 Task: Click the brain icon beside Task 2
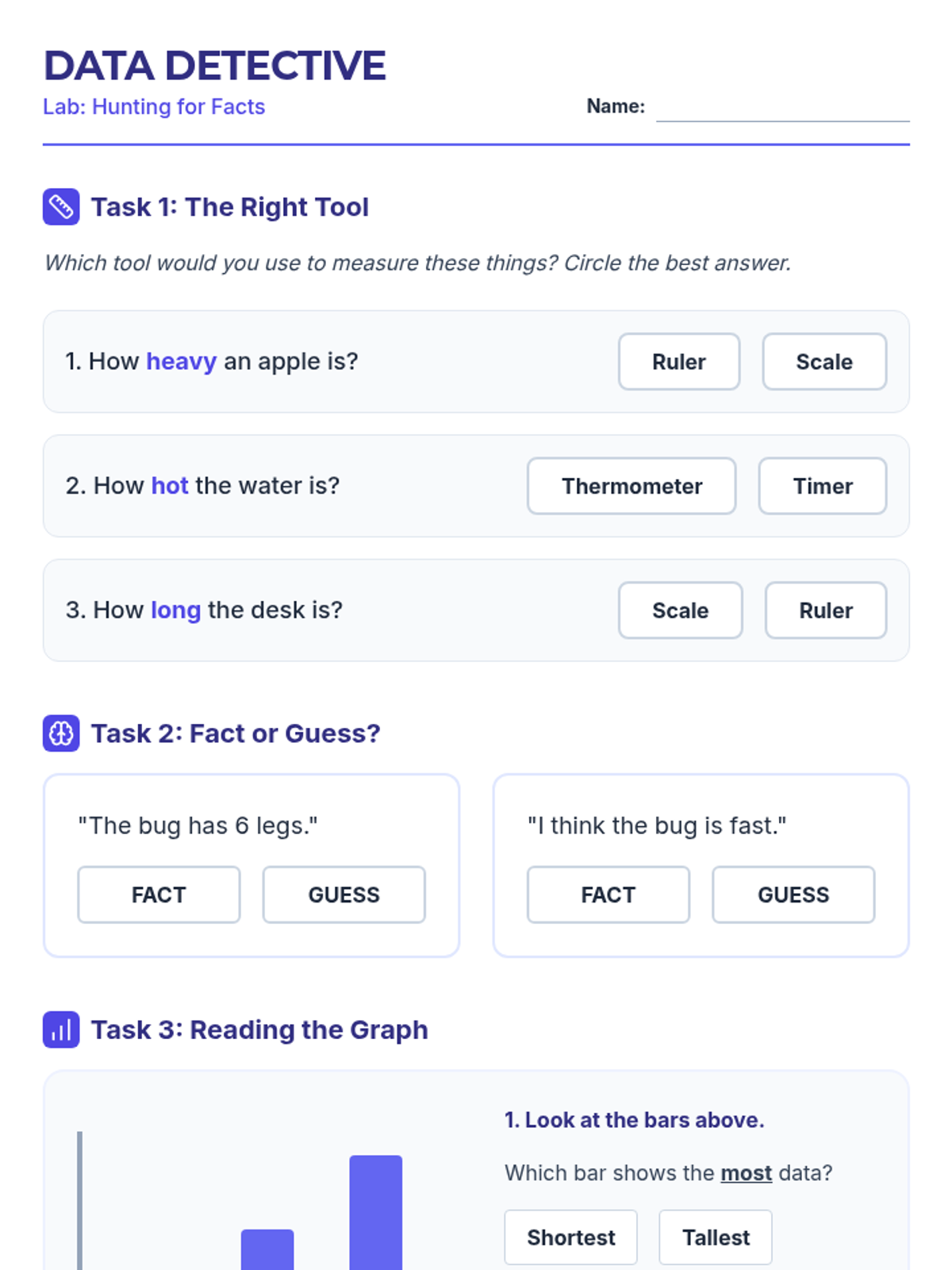(61, 733)
